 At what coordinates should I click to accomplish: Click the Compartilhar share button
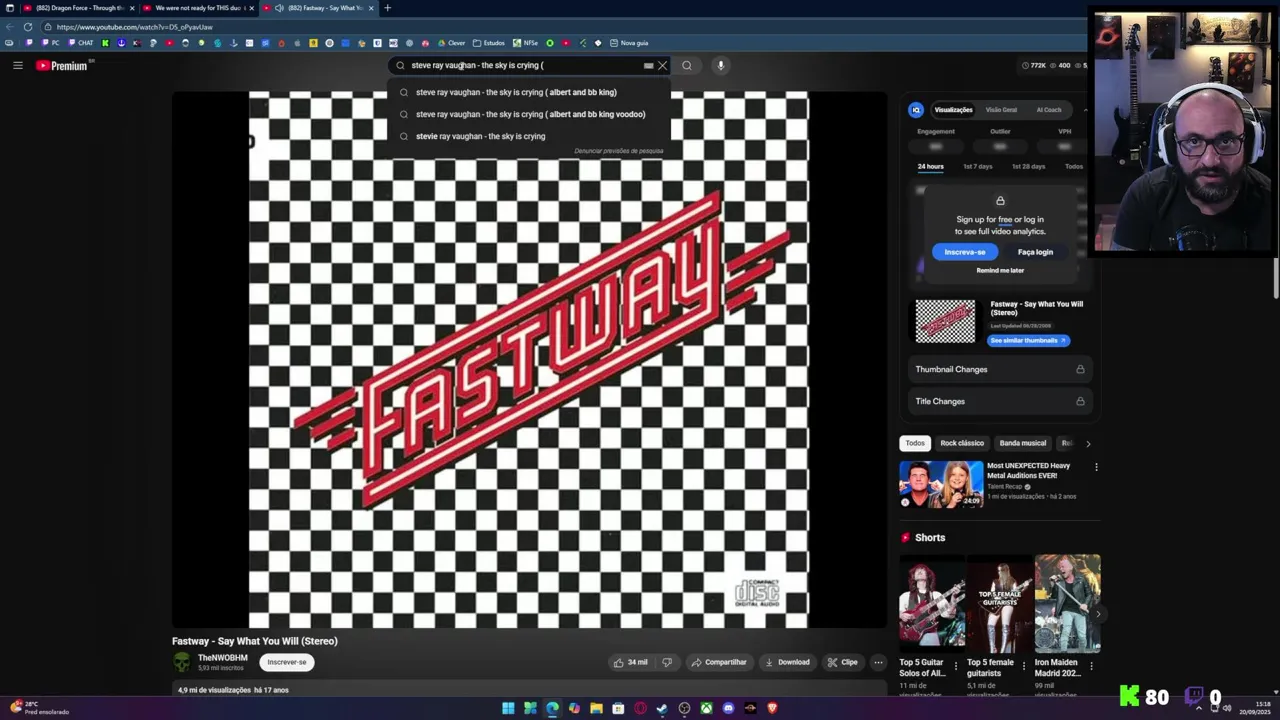719,662
